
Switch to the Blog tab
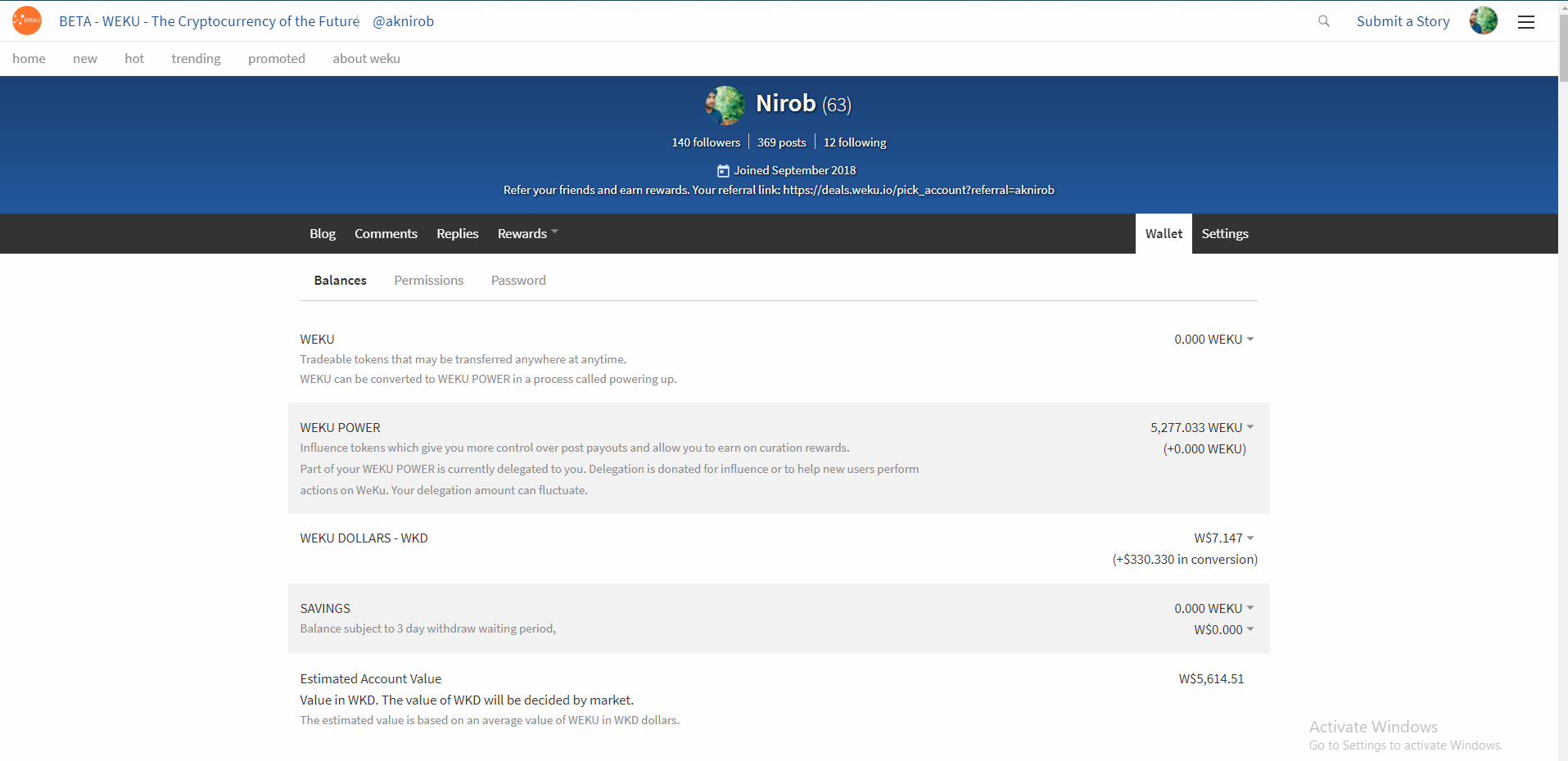point(323,233)
